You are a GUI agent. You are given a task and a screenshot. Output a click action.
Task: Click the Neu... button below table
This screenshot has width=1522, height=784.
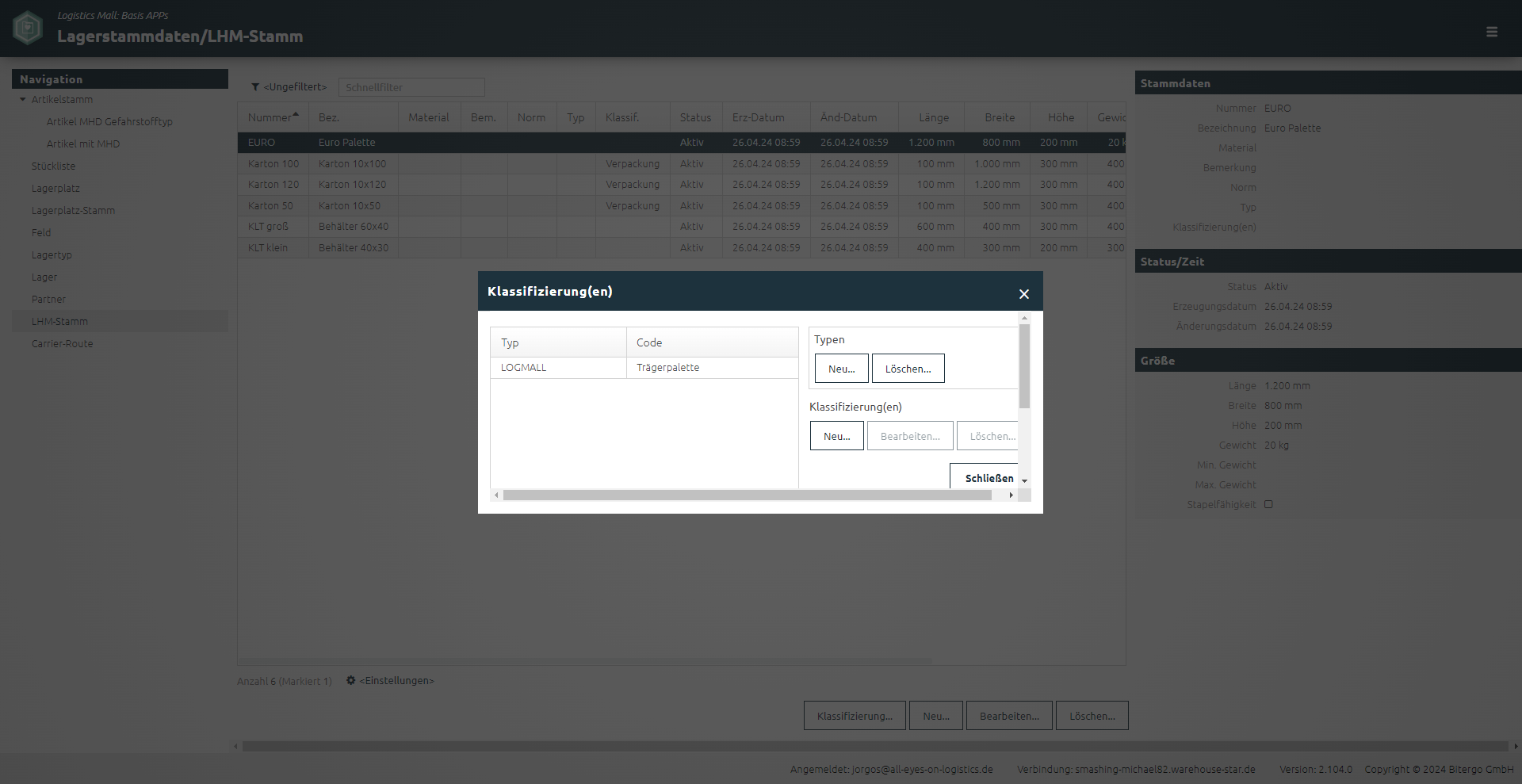click(936, 716)
